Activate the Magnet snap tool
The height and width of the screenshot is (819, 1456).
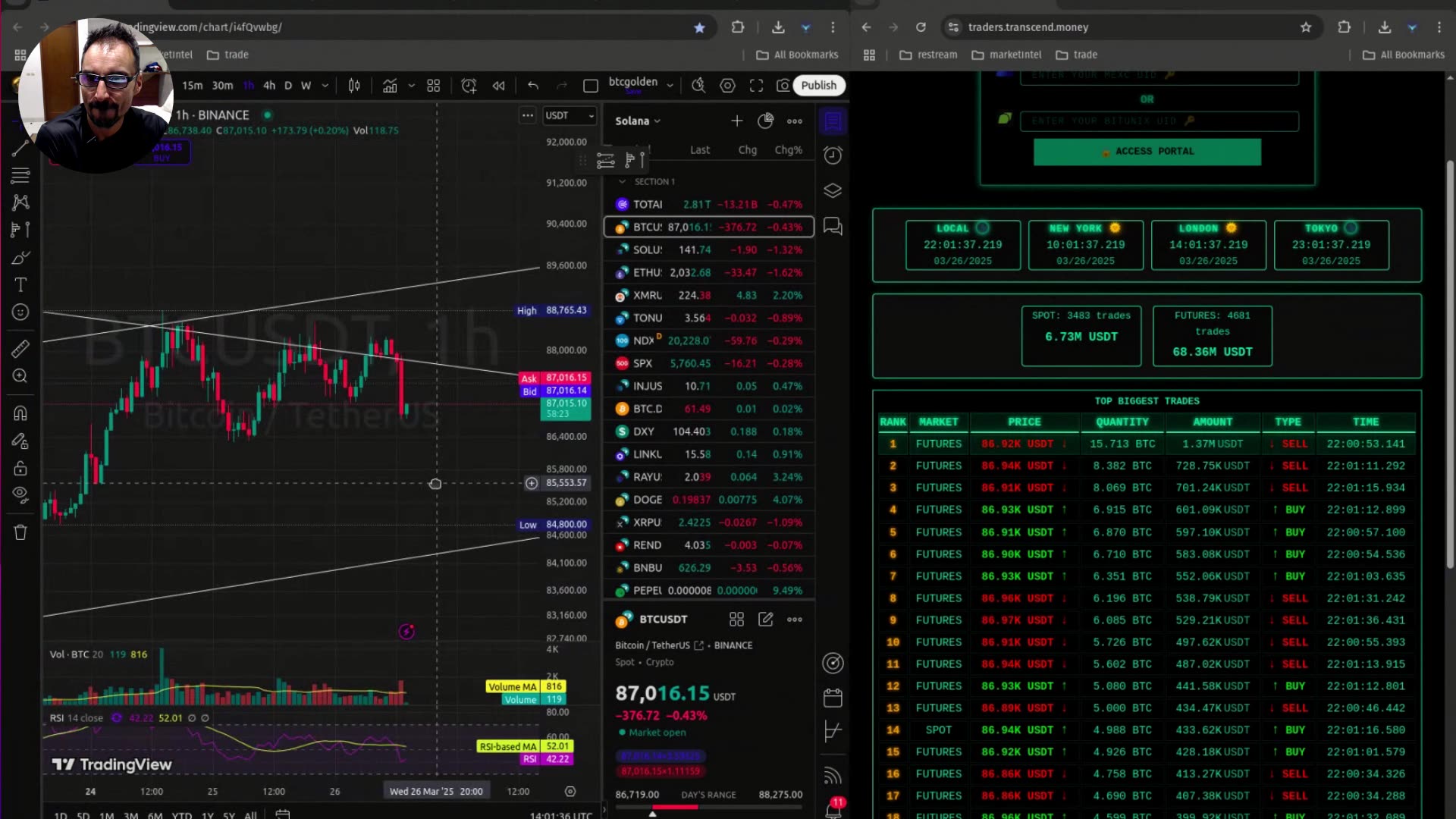pos(20,413)
